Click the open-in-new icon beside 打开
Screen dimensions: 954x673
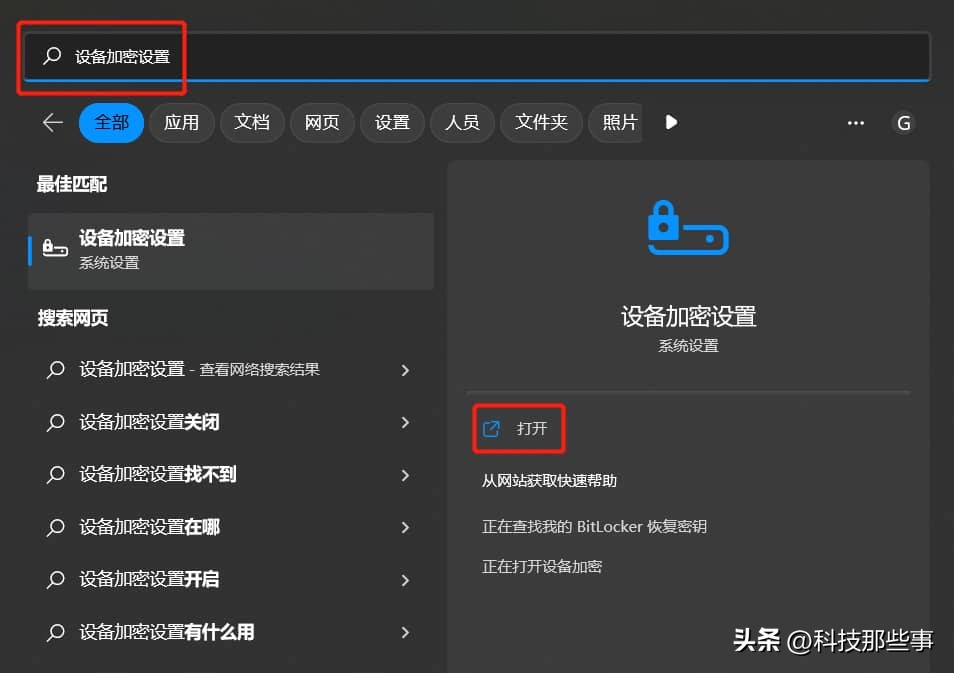coord(490,427)
